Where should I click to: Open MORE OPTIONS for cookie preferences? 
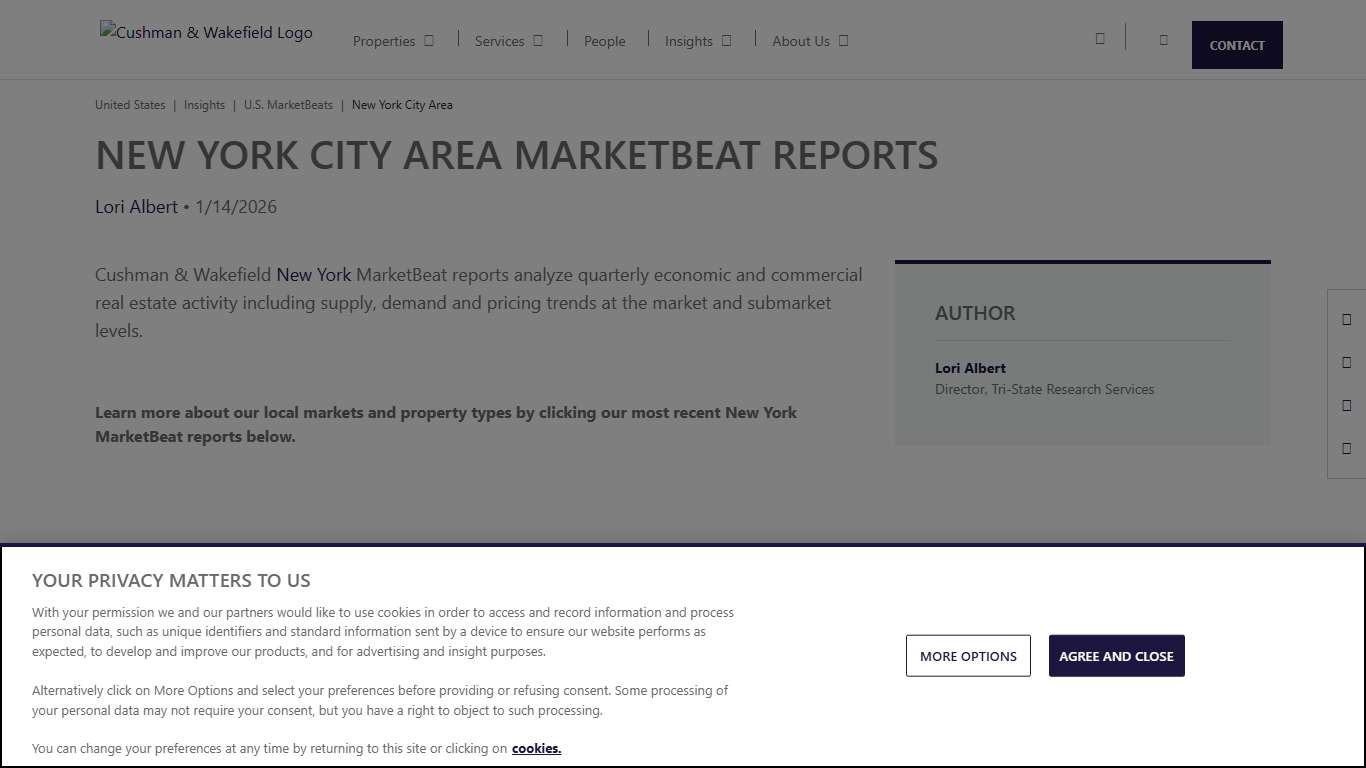click(x=968, y=655)
